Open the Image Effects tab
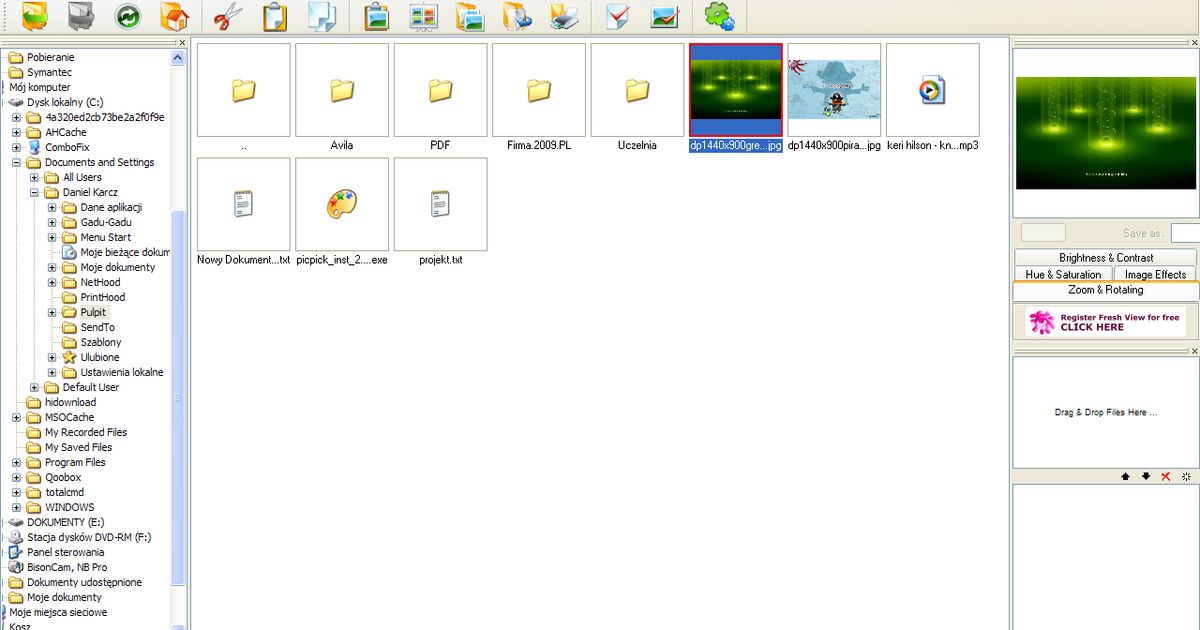Screen dimensions: 1200x630 tap(1155, 274)
